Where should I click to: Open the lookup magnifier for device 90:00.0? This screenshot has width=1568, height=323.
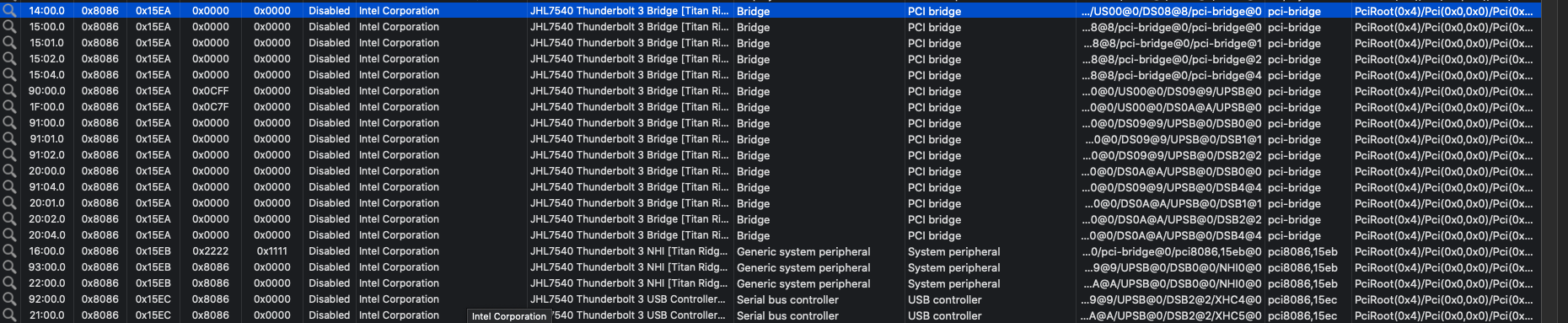click(x=9, y=91)
